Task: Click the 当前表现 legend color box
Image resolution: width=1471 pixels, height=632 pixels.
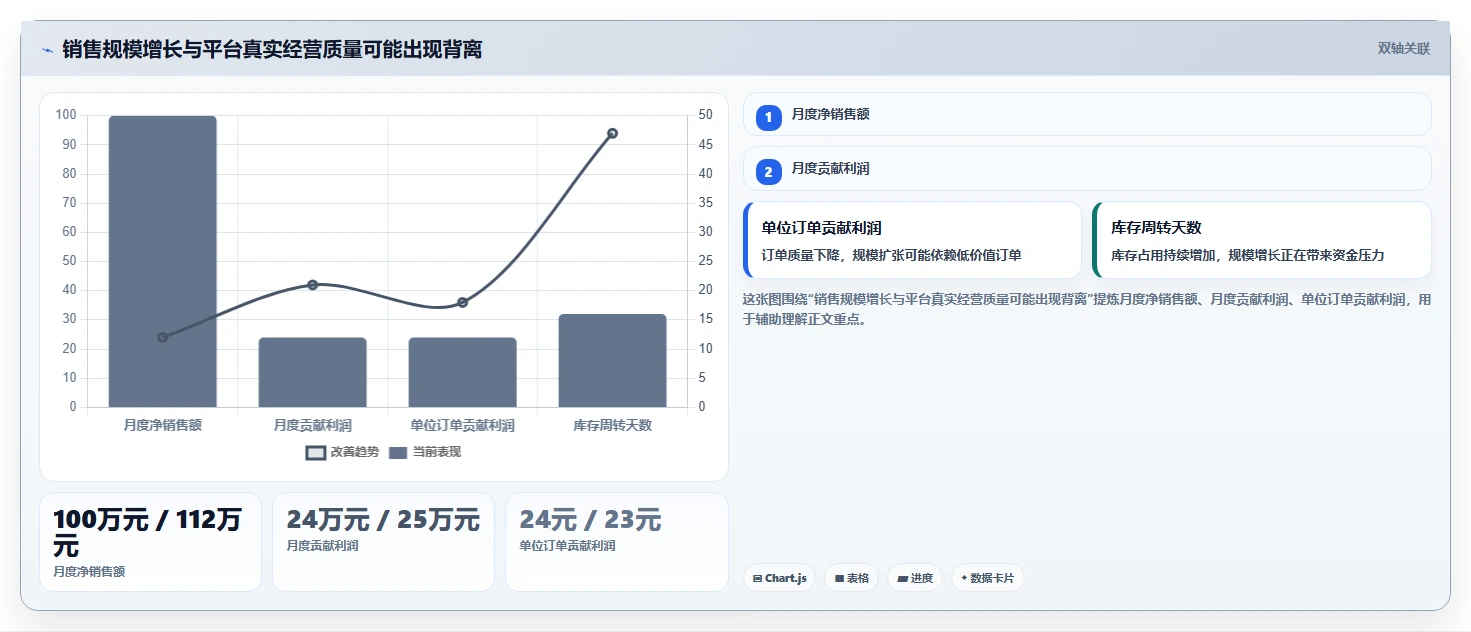Action: pyautogui.click(x=398, y=452)
